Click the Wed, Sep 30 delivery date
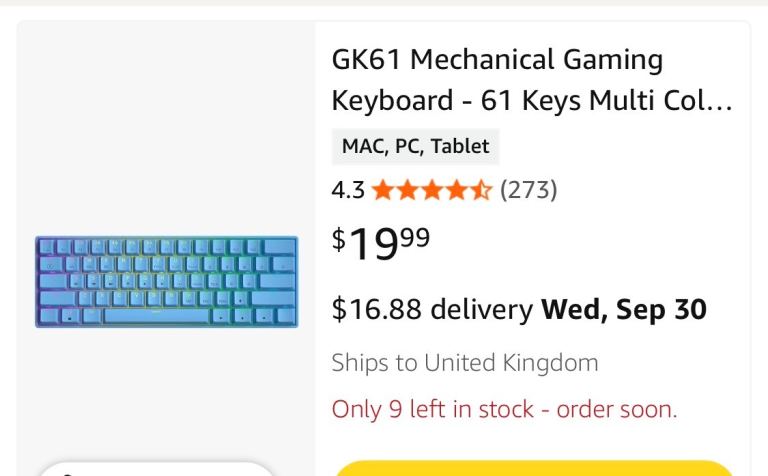 pos(624,309)
